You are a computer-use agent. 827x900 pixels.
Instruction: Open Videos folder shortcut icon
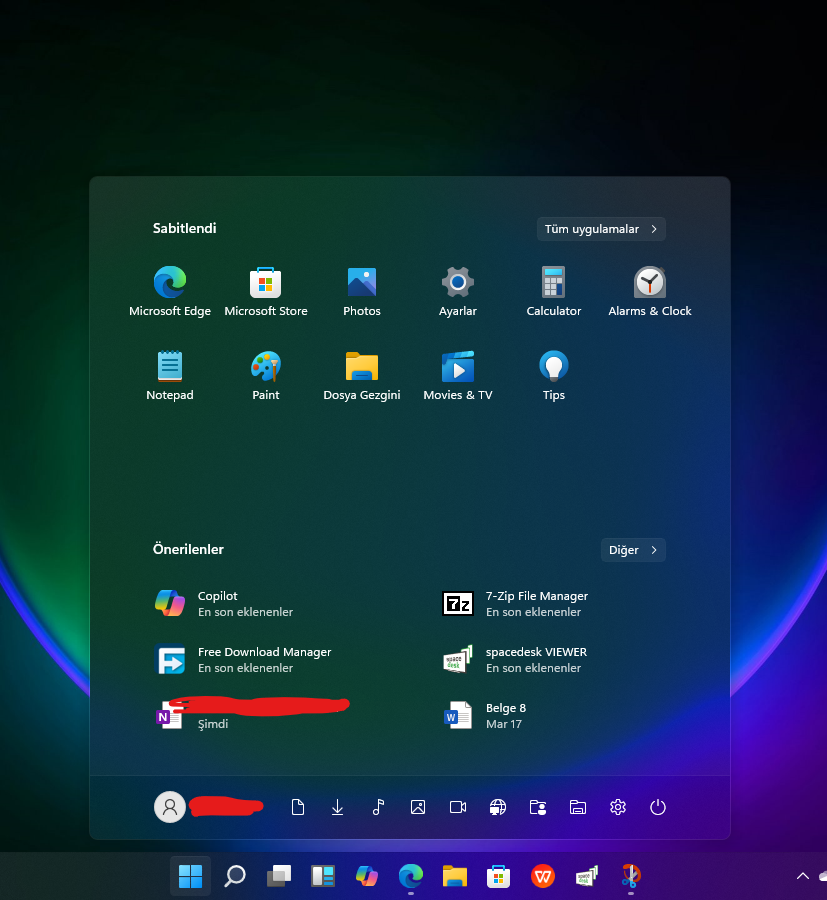tap(457, 807)
